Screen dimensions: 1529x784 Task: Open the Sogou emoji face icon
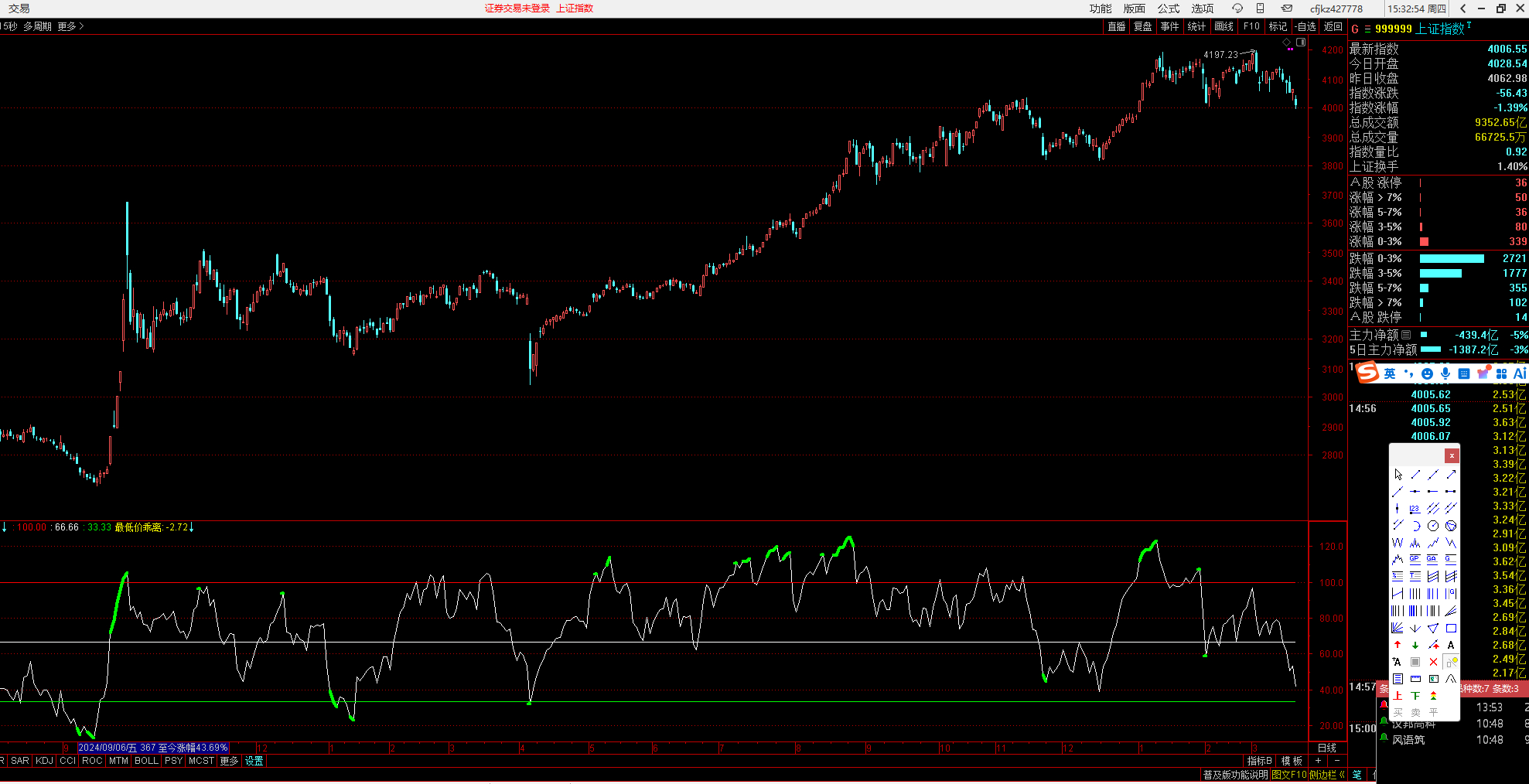coord(1427,373)
